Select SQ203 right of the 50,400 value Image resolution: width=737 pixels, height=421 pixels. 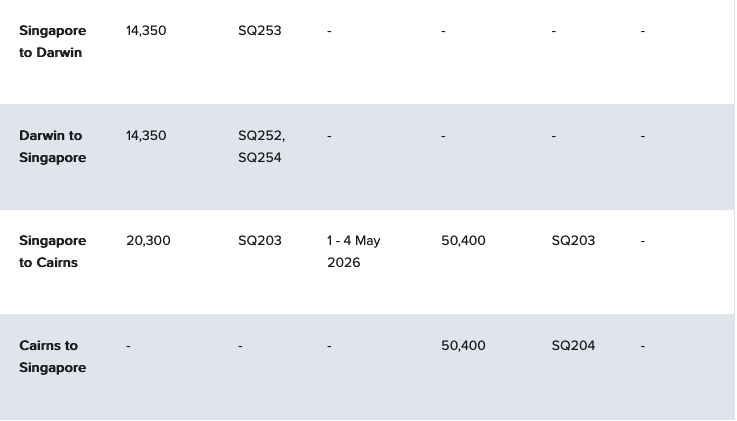click(x=573, y=241)
